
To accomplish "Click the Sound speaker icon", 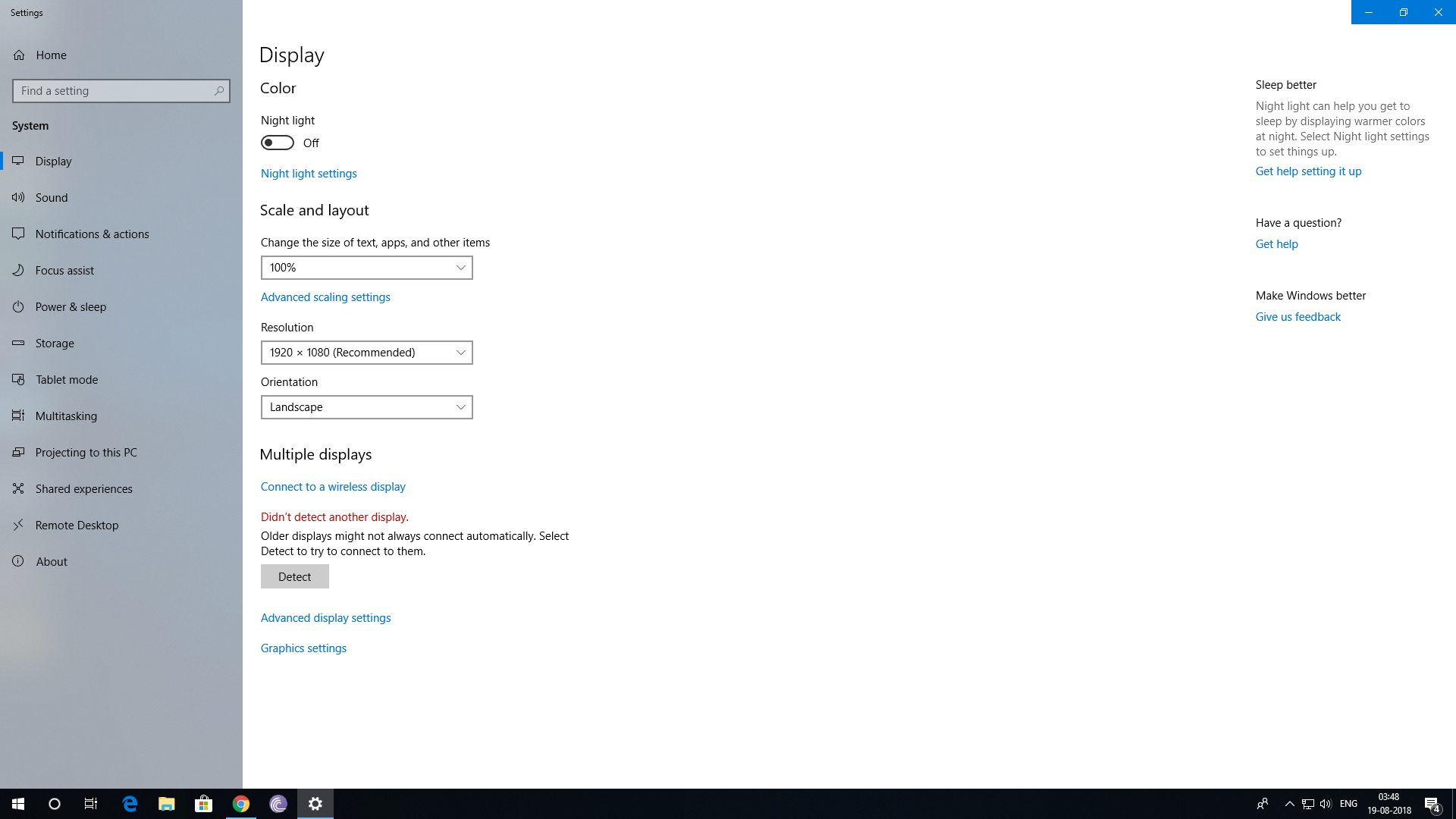I will tap(18, 198).
